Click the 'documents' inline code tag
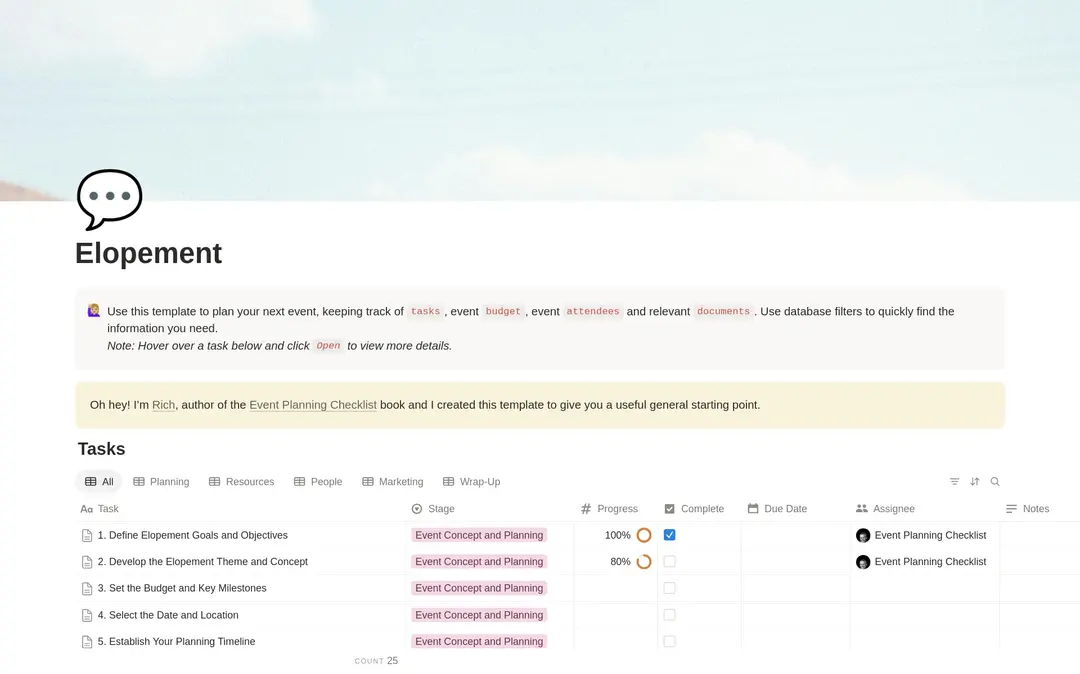 [x=723, y=311]
